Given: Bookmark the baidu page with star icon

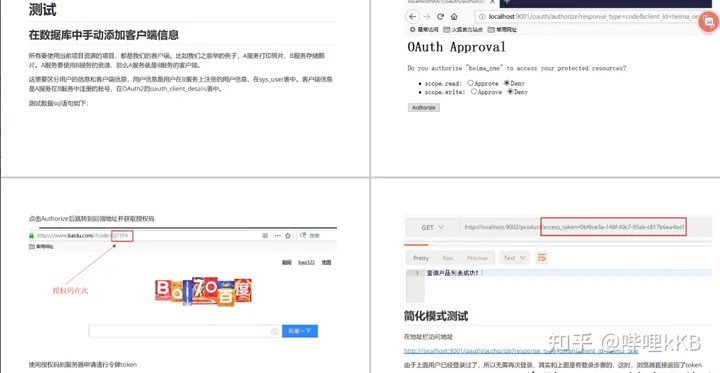Looking at the screenshot, I should click(x=288, y=236).
